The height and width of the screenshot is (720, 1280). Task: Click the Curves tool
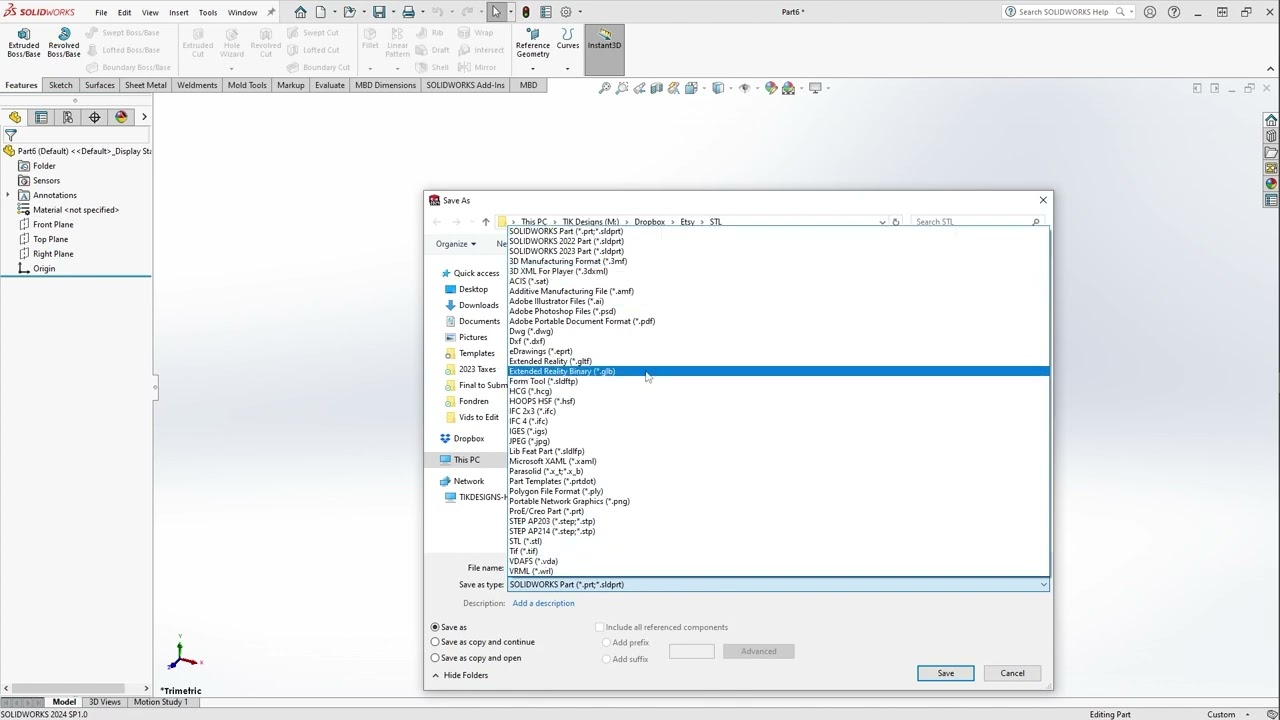(568, 39)
